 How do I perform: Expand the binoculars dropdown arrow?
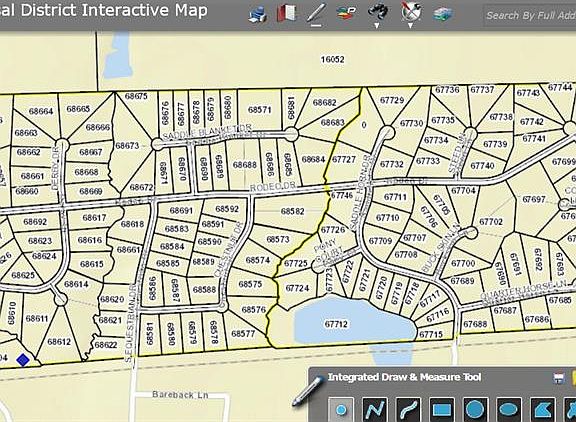tap(377, 26)
